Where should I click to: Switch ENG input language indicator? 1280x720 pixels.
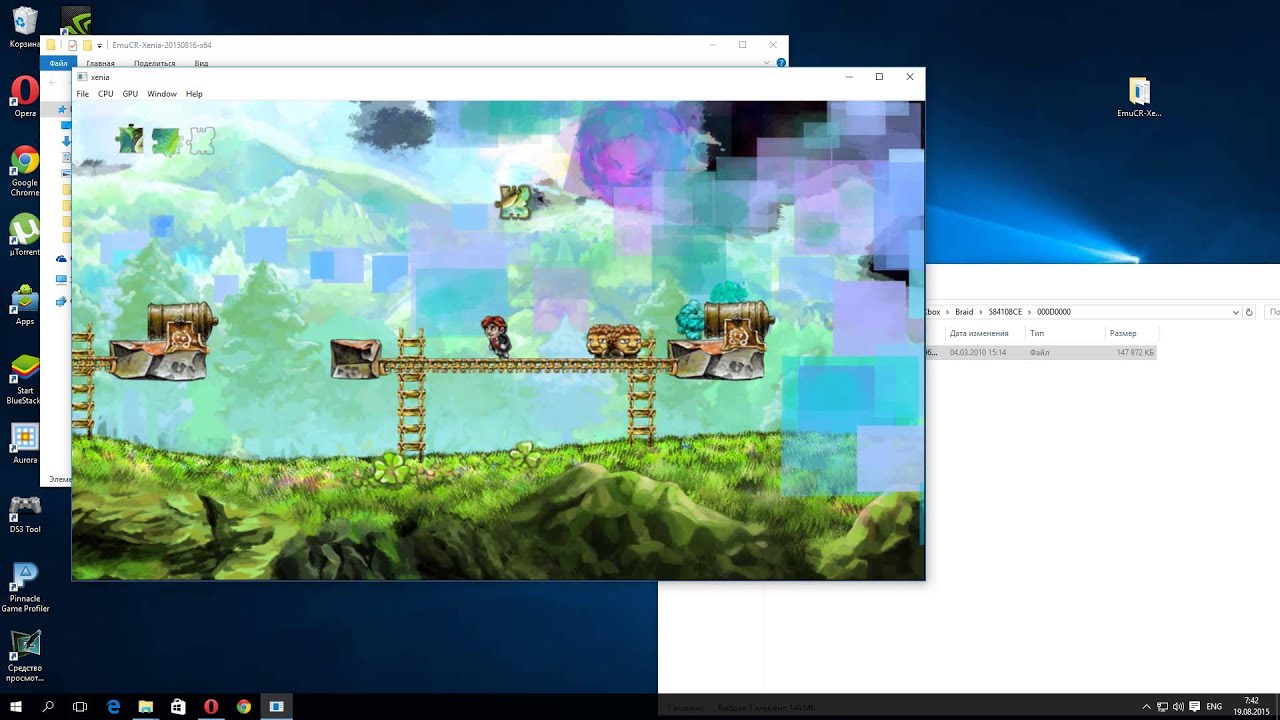pyautogui.click(x=1214, y=706)
